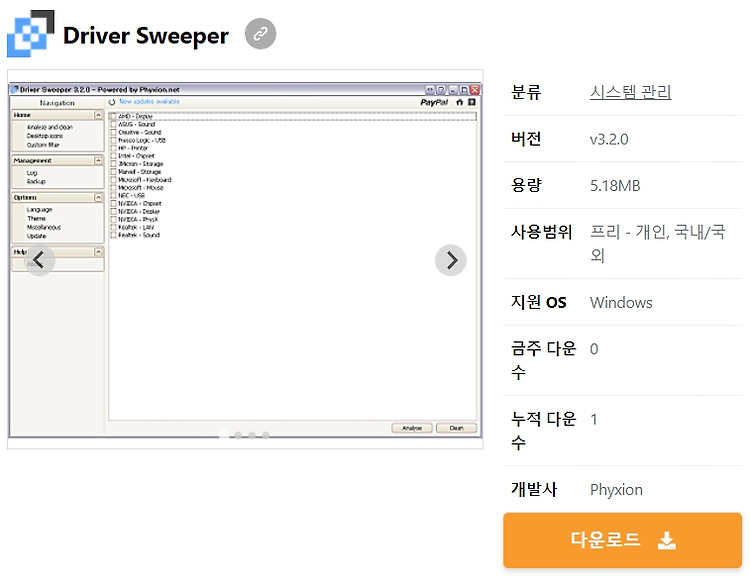Click the home icon in Driver Sweeper toolbar

click(x=460, y=102)
